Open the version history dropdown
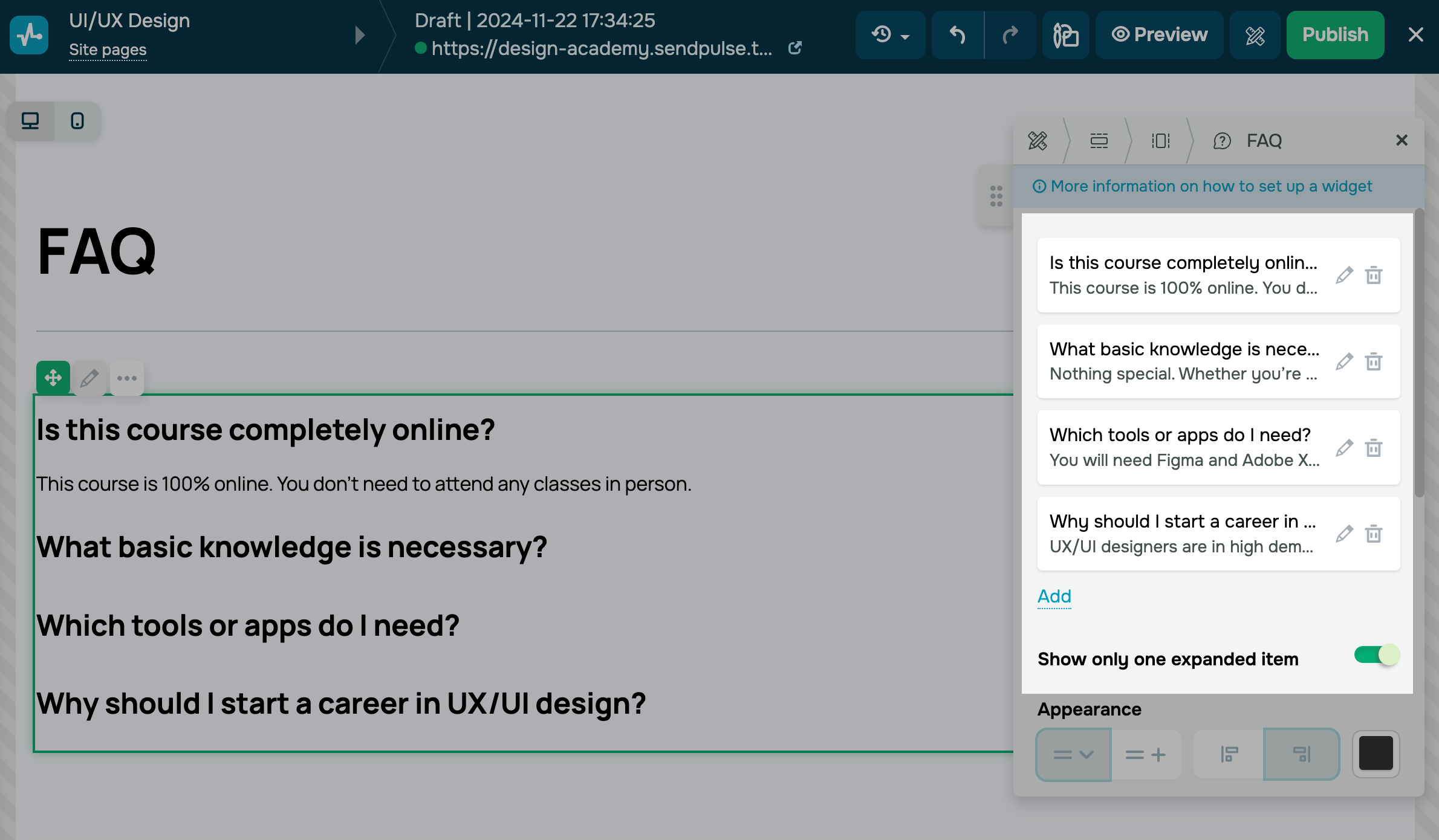 click(x=890, y=35)
